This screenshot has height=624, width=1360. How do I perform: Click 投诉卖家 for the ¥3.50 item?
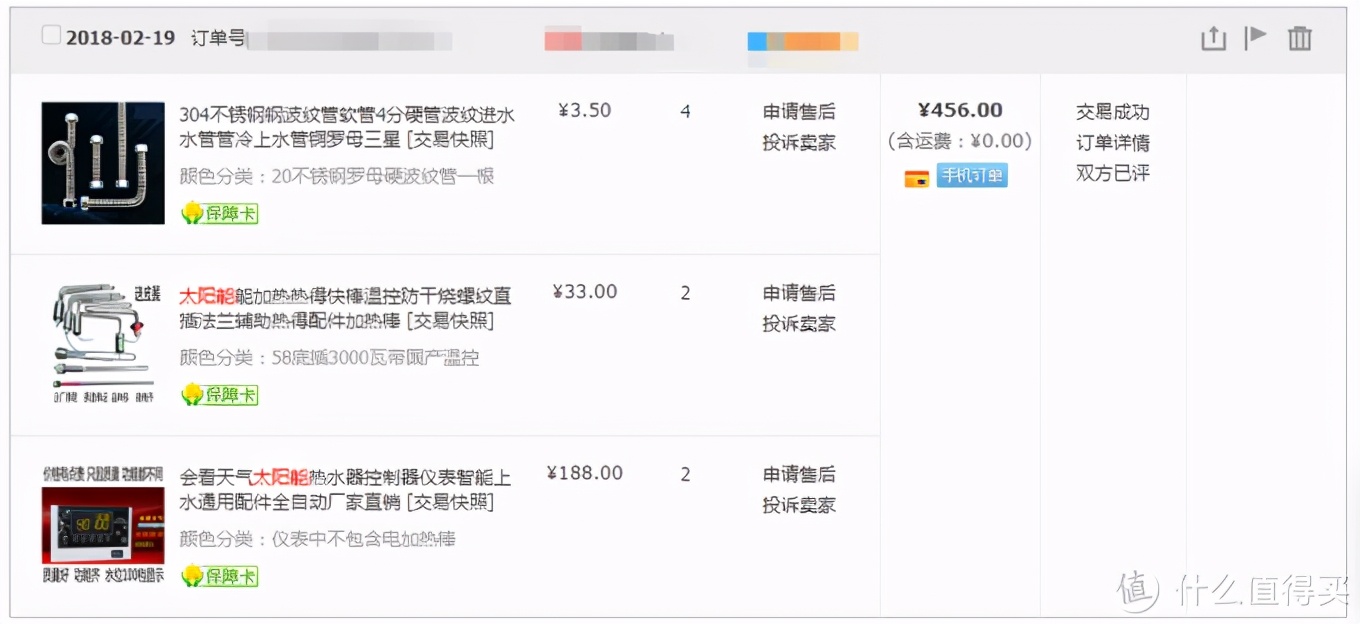pos(799,143)
